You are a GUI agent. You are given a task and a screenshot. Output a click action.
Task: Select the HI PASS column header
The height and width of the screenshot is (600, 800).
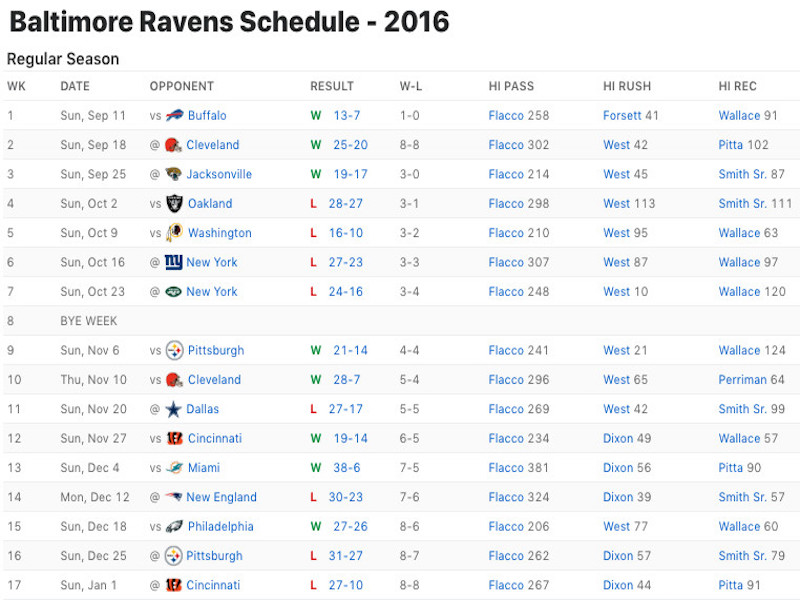coord(511,86)
